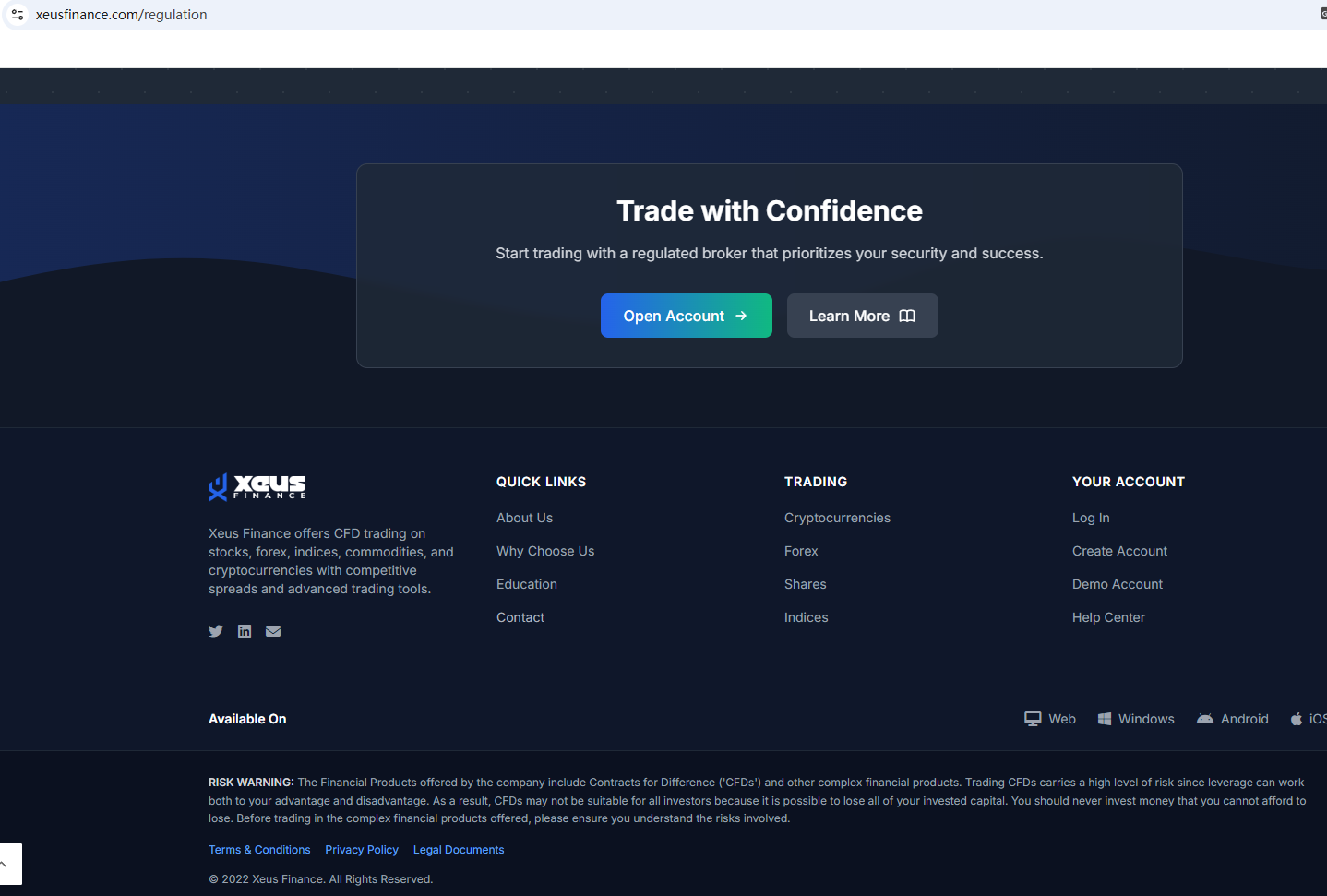Click the Learn More button
The height and width of the screenshot is (896, 1327).
[863, 316]
